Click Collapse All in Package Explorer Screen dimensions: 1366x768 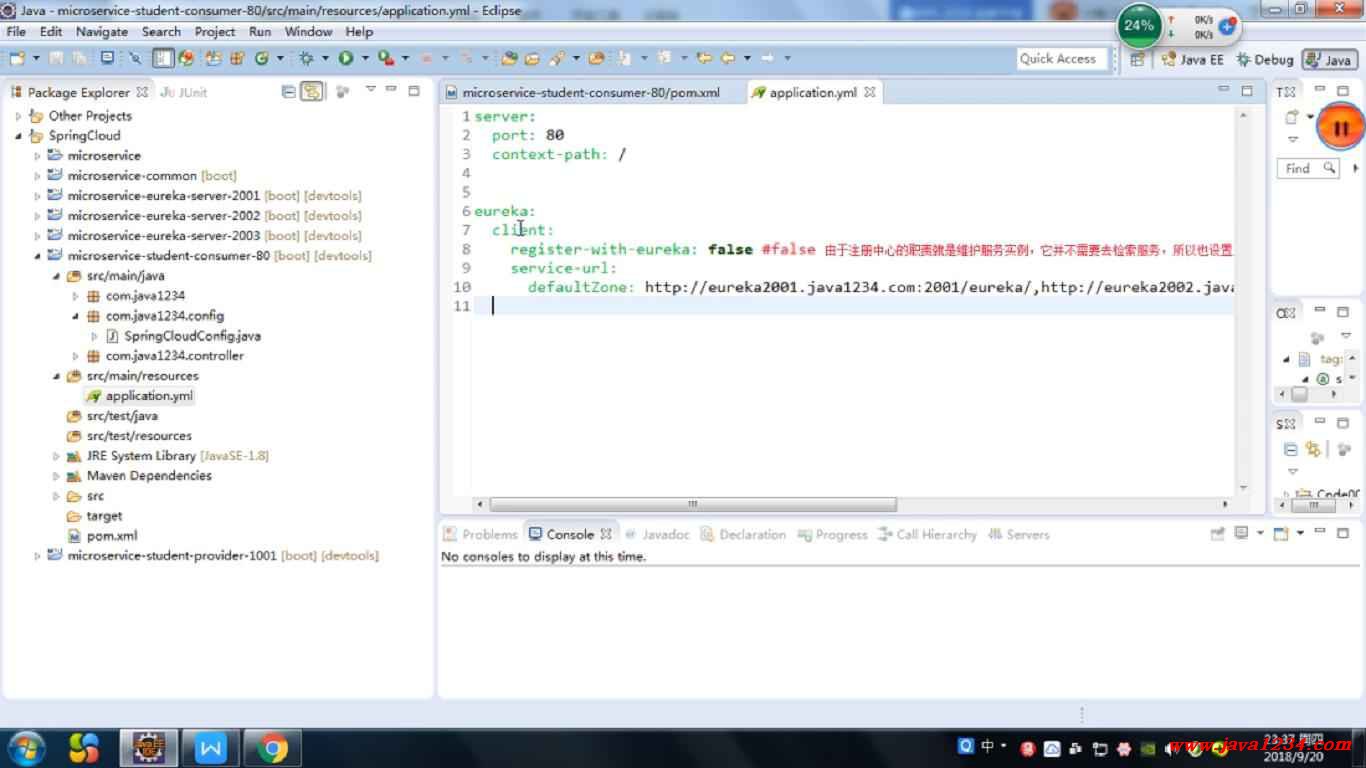[289, 91]
